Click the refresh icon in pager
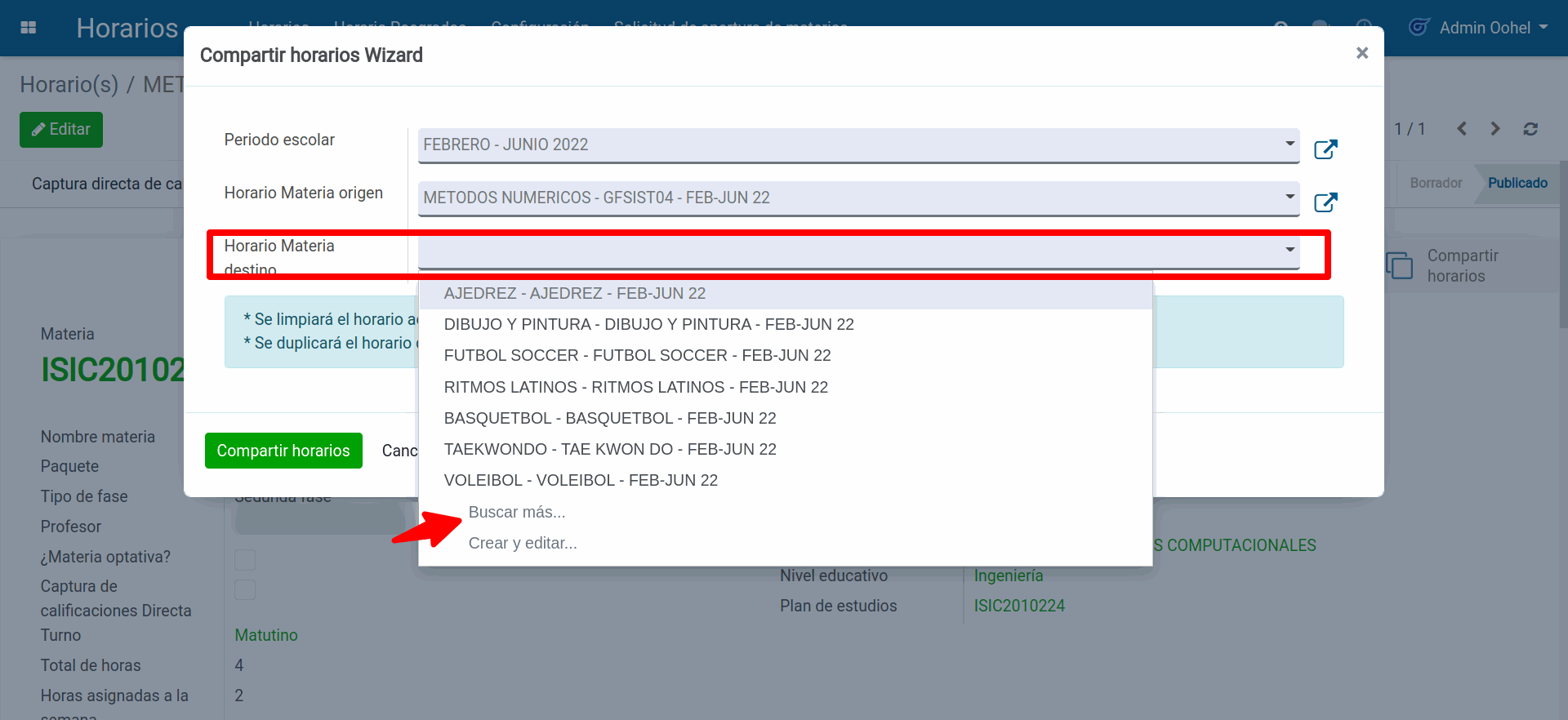The height and width of the screenshot is (720, 1568). [x=1530, y=129]
